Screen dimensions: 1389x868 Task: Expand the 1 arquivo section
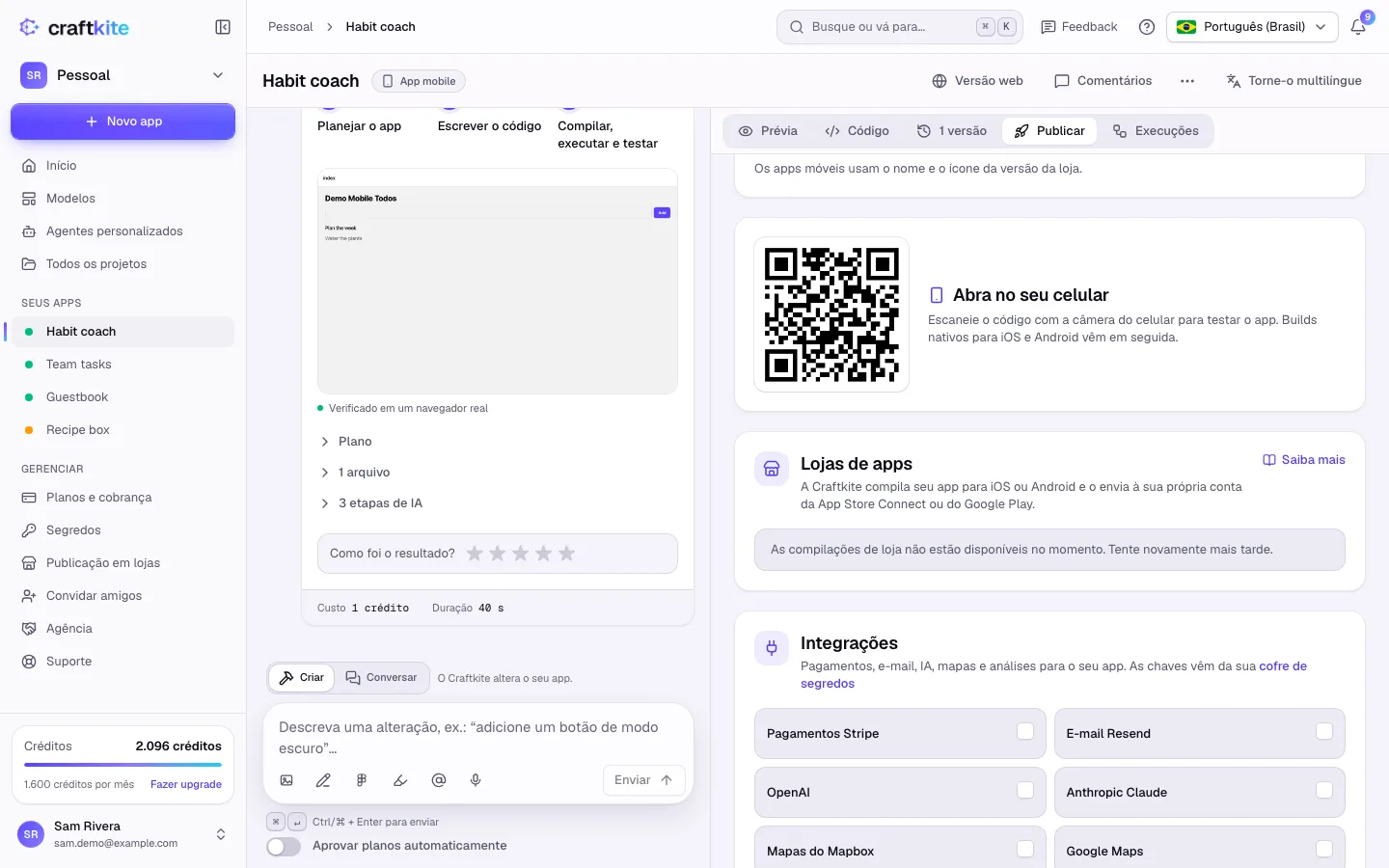[355, 473]
